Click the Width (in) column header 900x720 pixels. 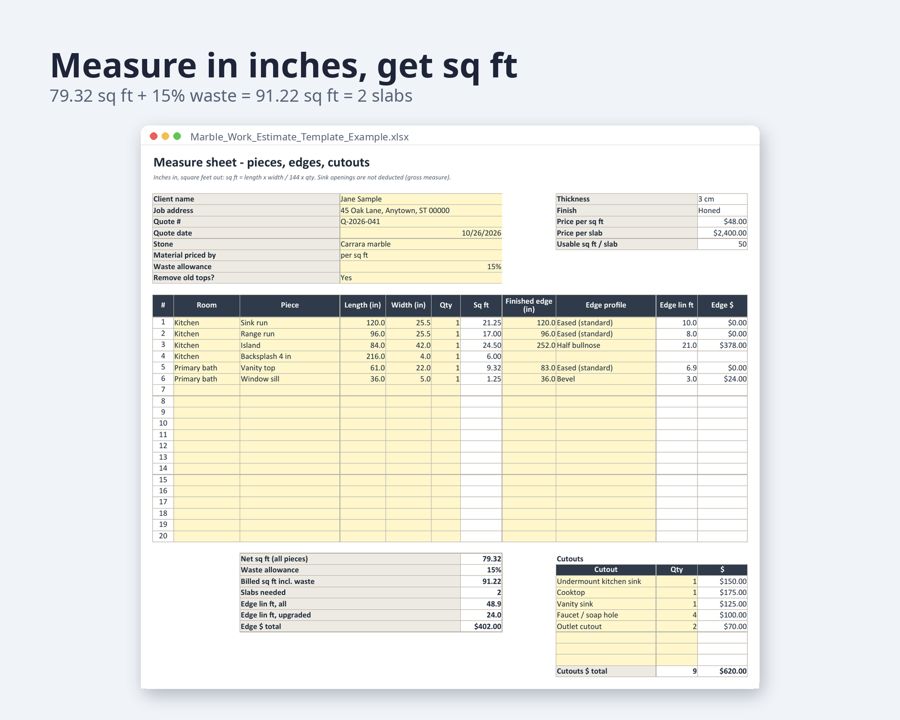408,305
